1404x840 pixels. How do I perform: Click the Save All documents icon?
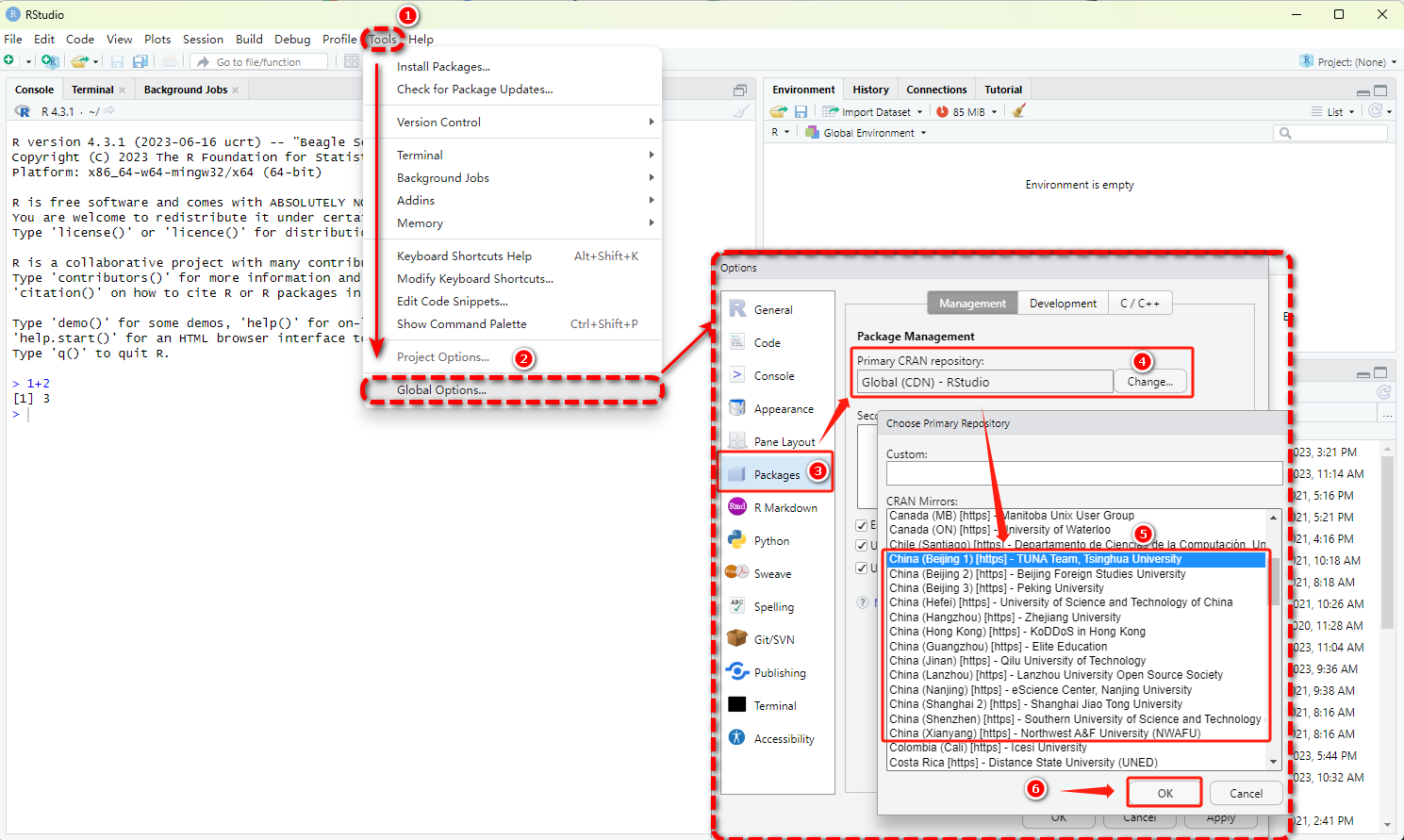pos(140,61)
